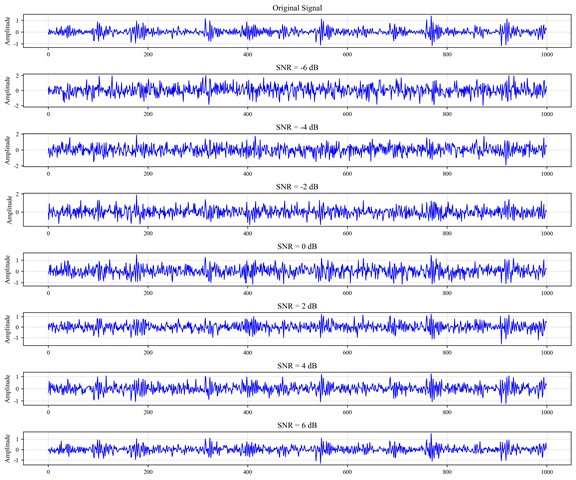576x480 pixels.
Task: Click x-axis tick 1000 of SNR = 6 dB plot
Action: click(547, 472)
